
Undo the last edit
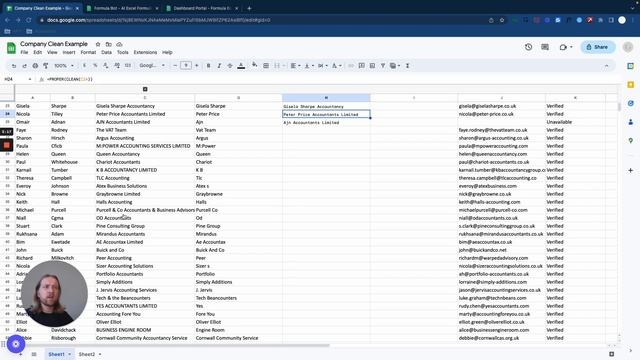tap(14, 66)
